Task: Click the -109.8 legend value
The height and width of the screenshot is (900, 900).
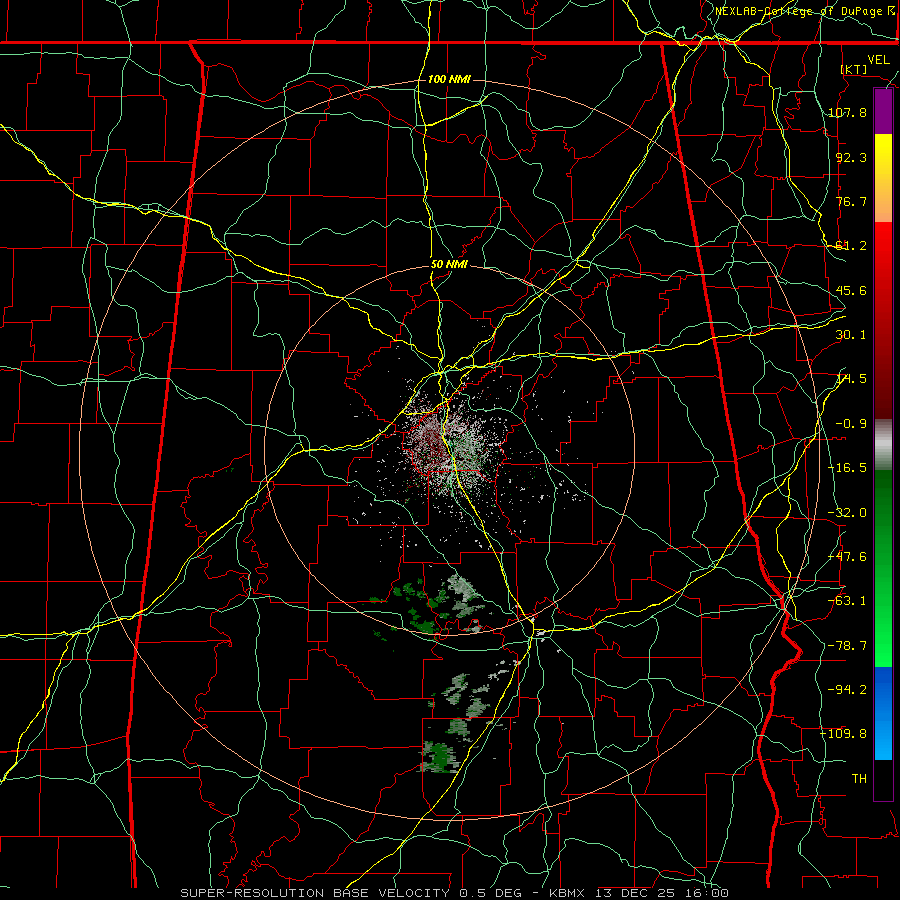Action: (843, 734)
